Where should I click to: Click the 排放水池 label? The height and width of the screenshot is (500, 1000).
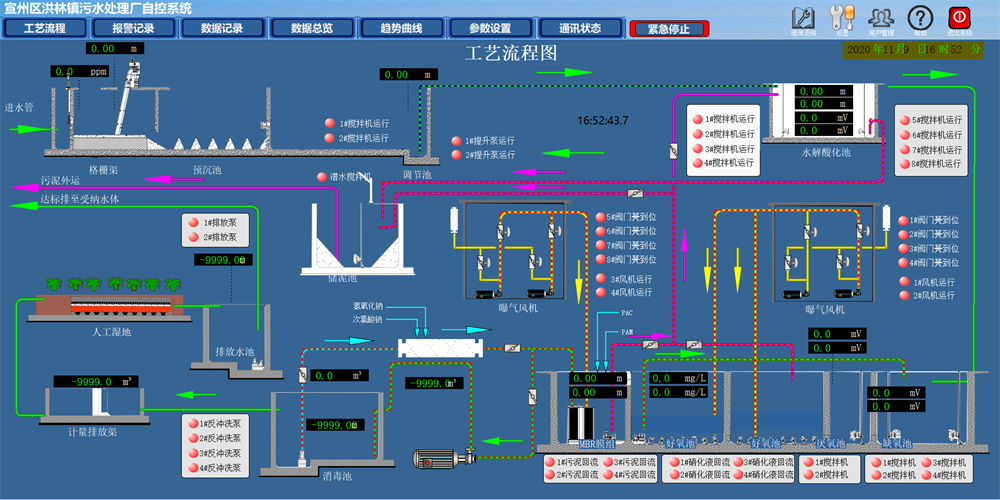coord(235,351)
